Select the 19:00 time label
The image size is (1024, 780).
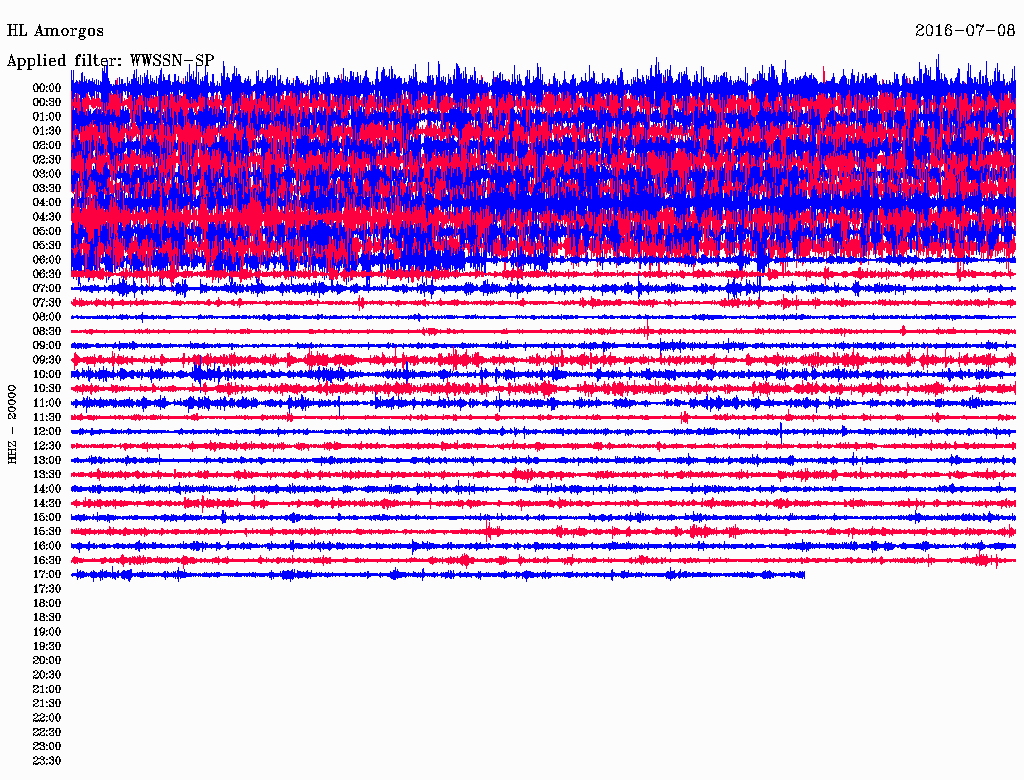coord(47,632)
